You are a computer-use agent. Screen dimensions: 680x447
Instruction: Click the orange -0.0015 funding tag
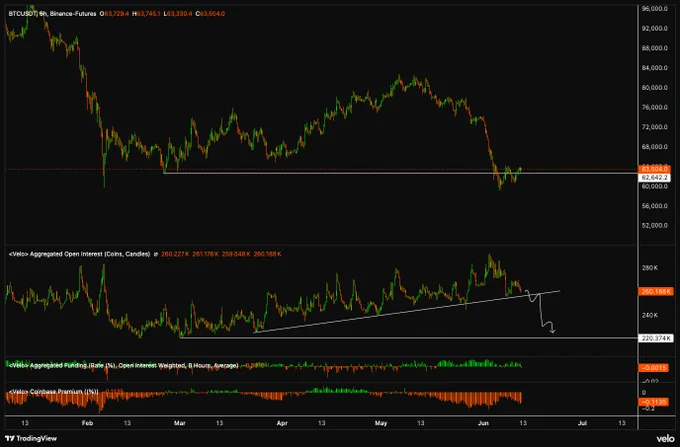pyautogui.click(x=653, y=368)
